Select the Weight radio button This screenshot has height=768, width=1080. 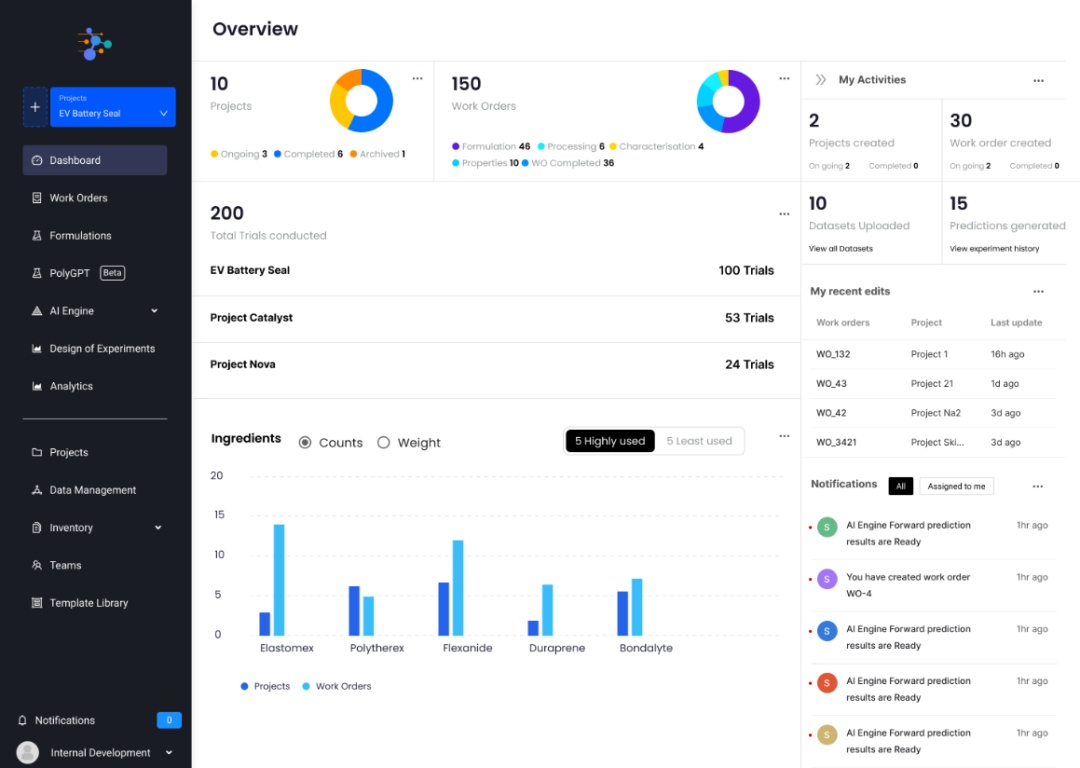383,442
